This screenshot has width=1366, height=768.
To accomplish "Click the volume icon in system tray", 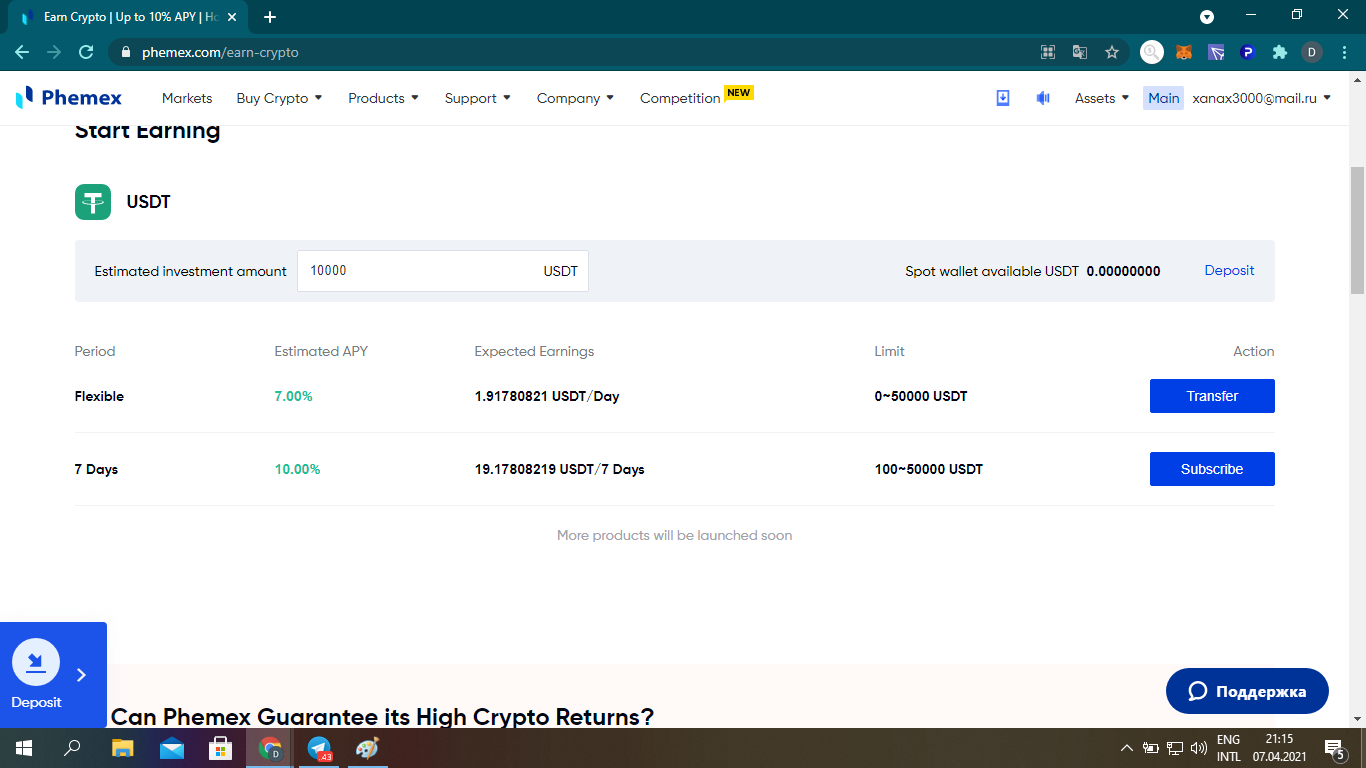I will click(x=1199, y=748).
